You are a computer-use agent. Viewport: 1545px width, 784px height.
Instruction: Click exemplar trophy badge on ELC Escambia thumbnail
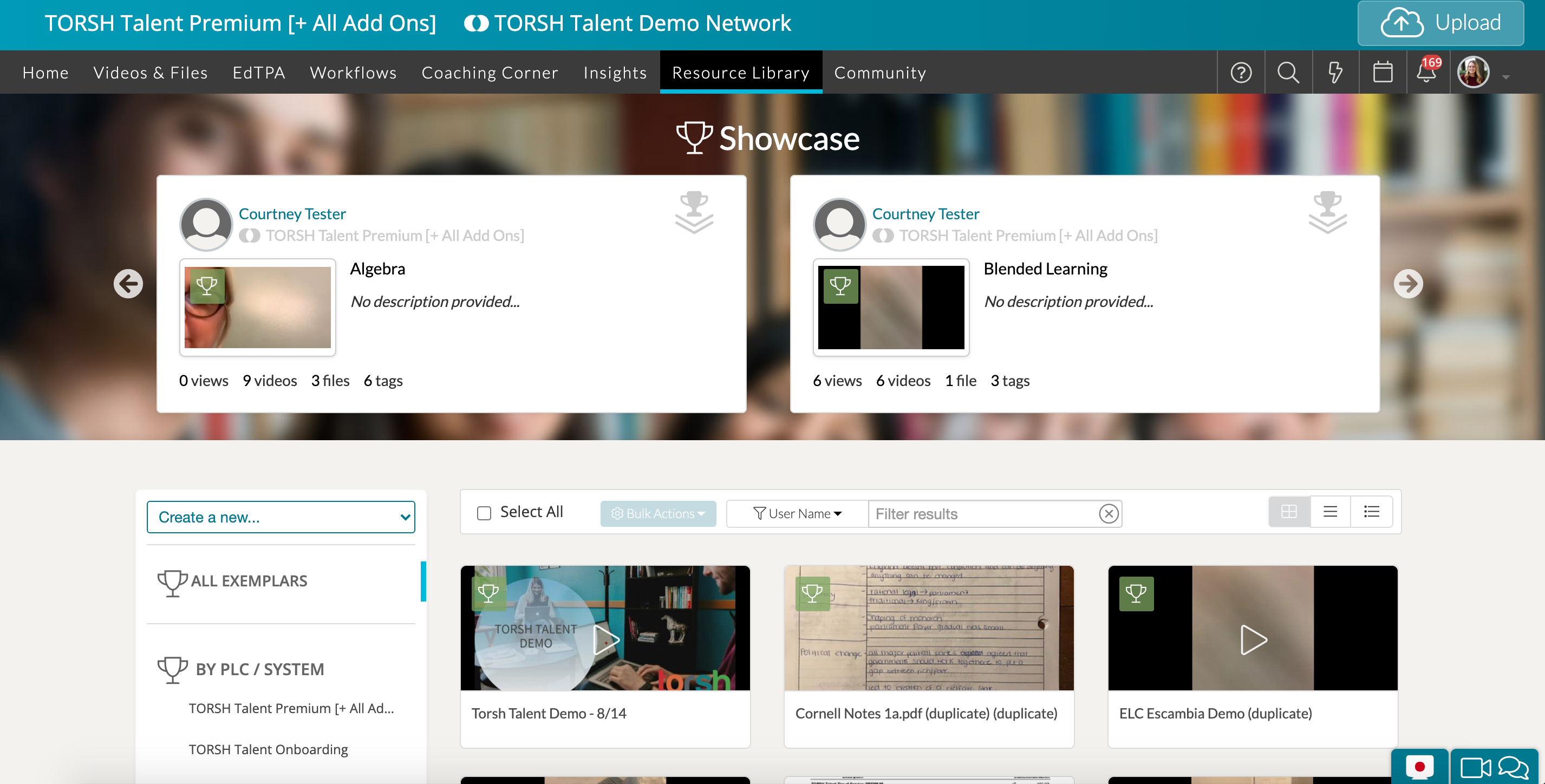coord(1136,593)
